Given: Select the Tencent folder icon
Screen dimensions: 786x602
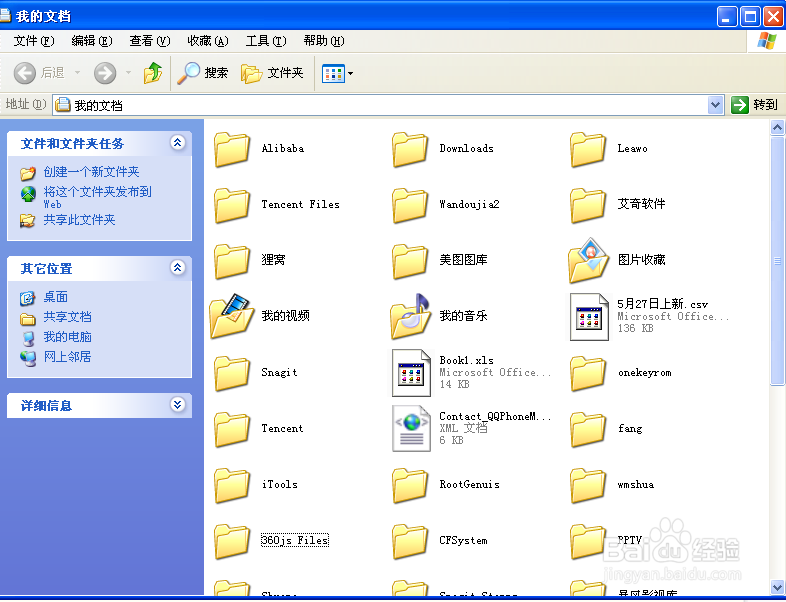Looking at the screenshot, I should (232, 429).
